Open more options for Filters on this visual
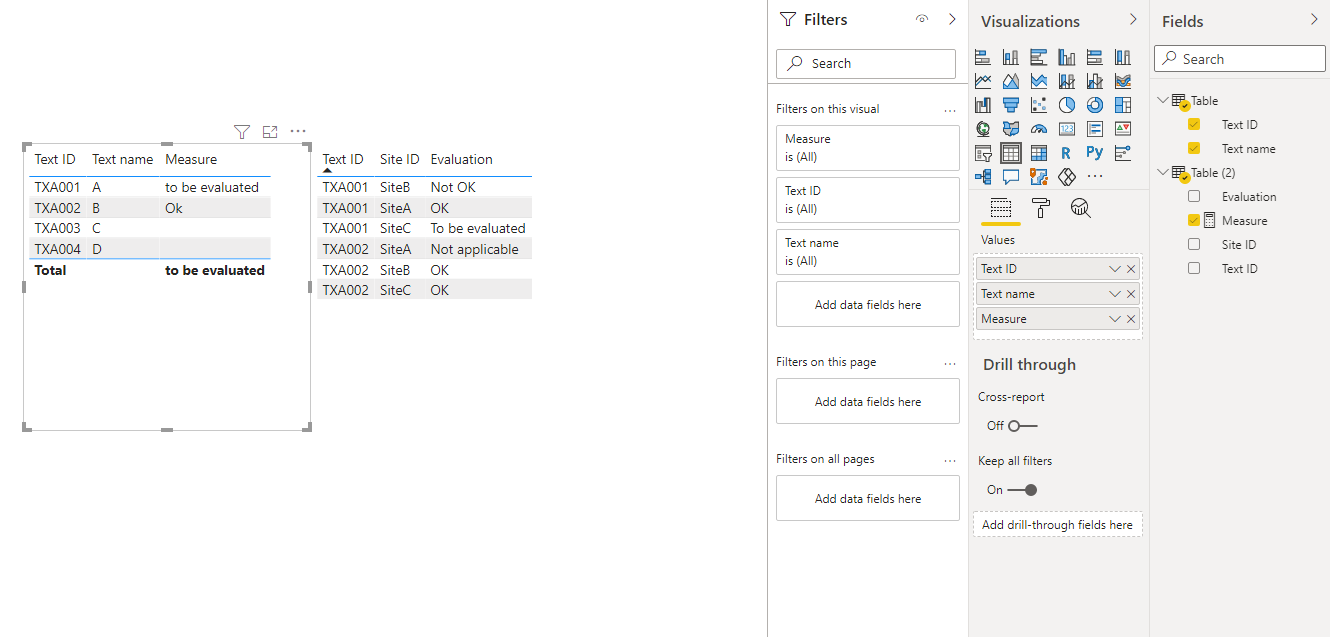 [950, 109]
